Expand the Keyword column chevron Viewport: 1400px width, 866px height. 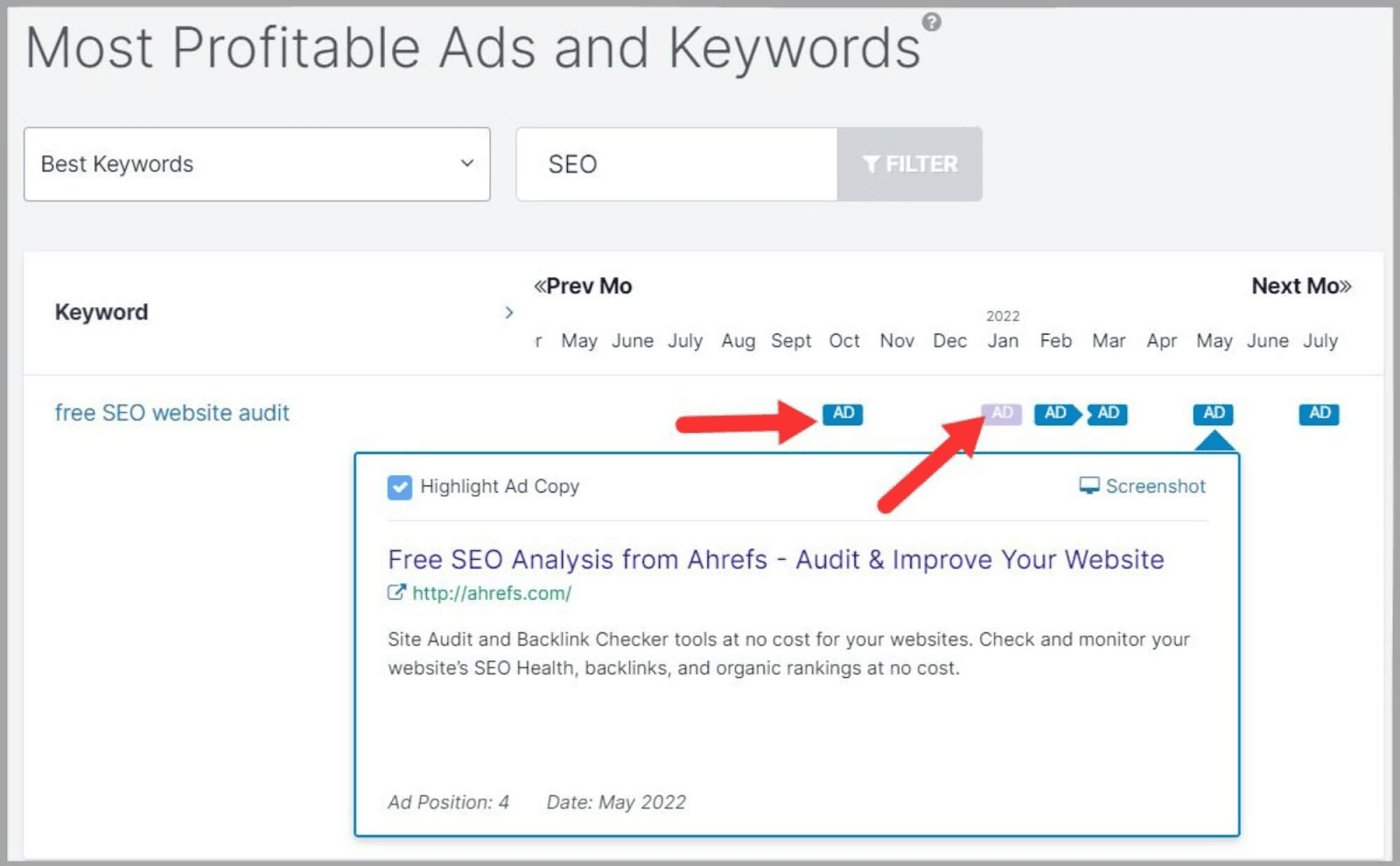(x=510, y=312)
